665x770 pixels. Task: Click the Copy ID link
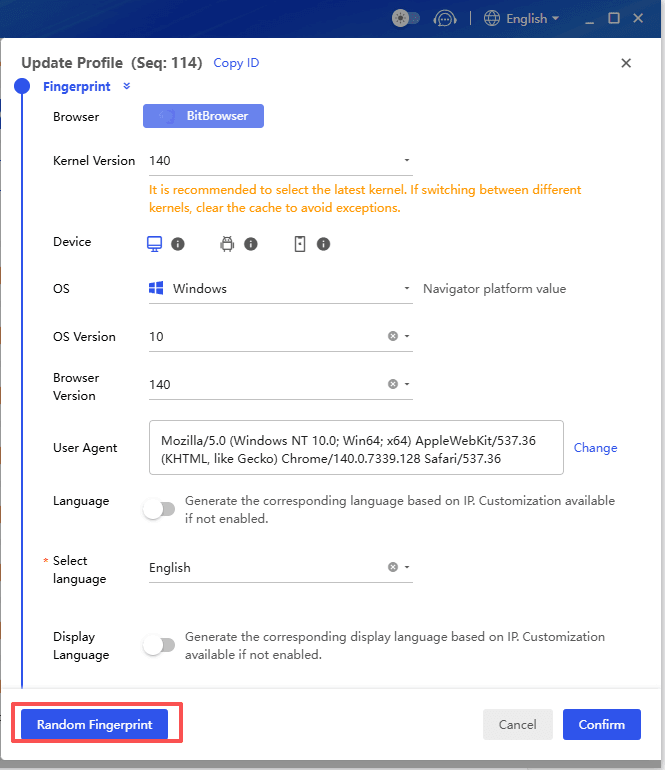pyautogui.click(x=236, y=63)
